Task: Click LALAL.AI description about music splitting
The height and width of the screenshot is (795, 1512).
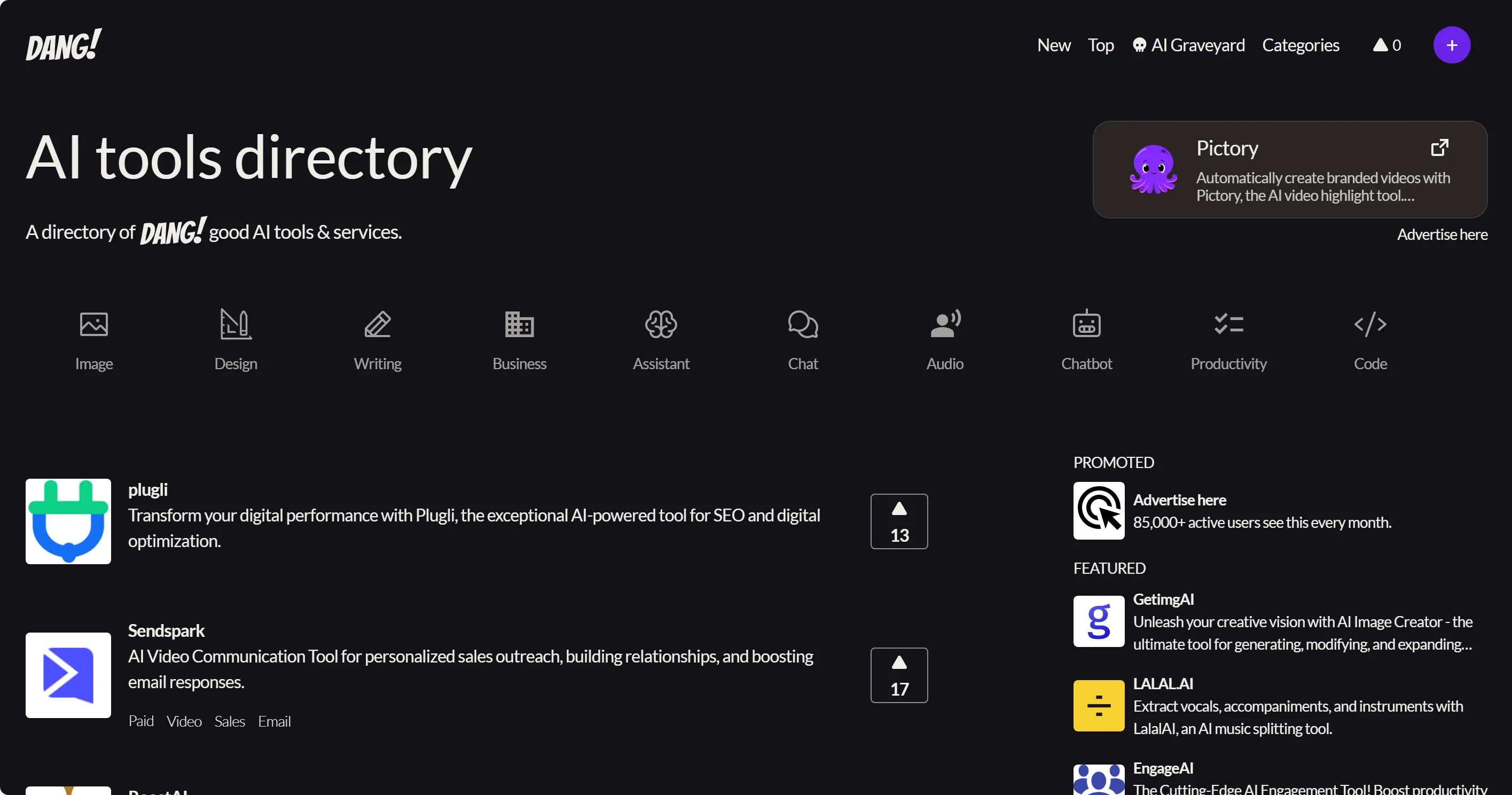Action: pyautogui.click(x=1298, y=717)
